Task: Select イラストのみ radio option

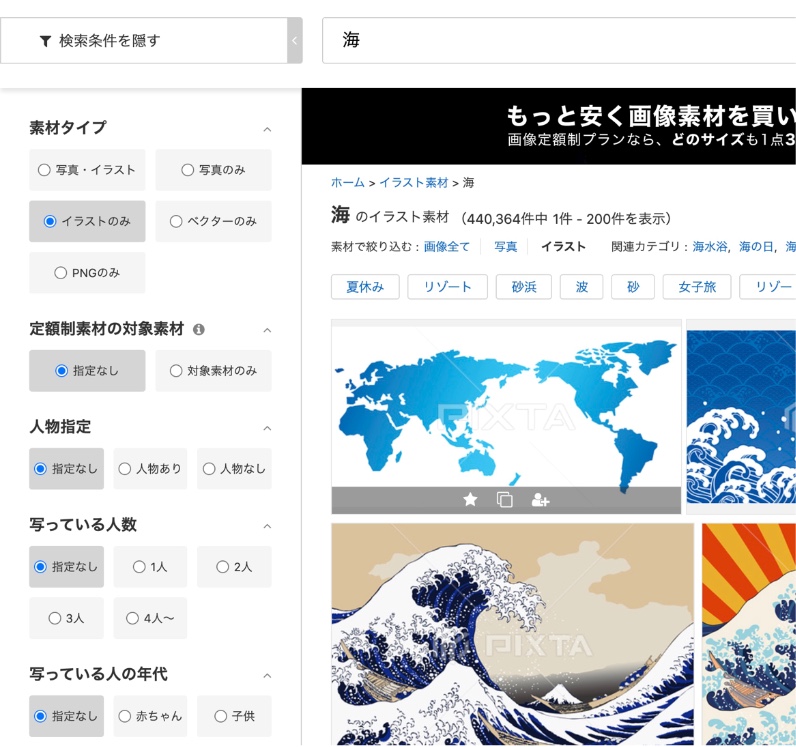Action: tap(87, 221)
